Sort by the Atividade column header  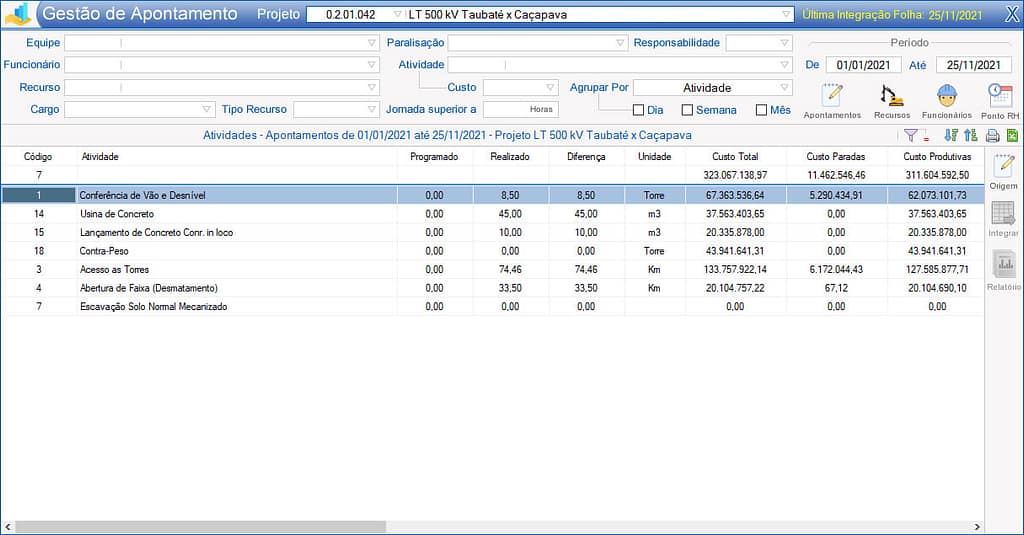100,157
